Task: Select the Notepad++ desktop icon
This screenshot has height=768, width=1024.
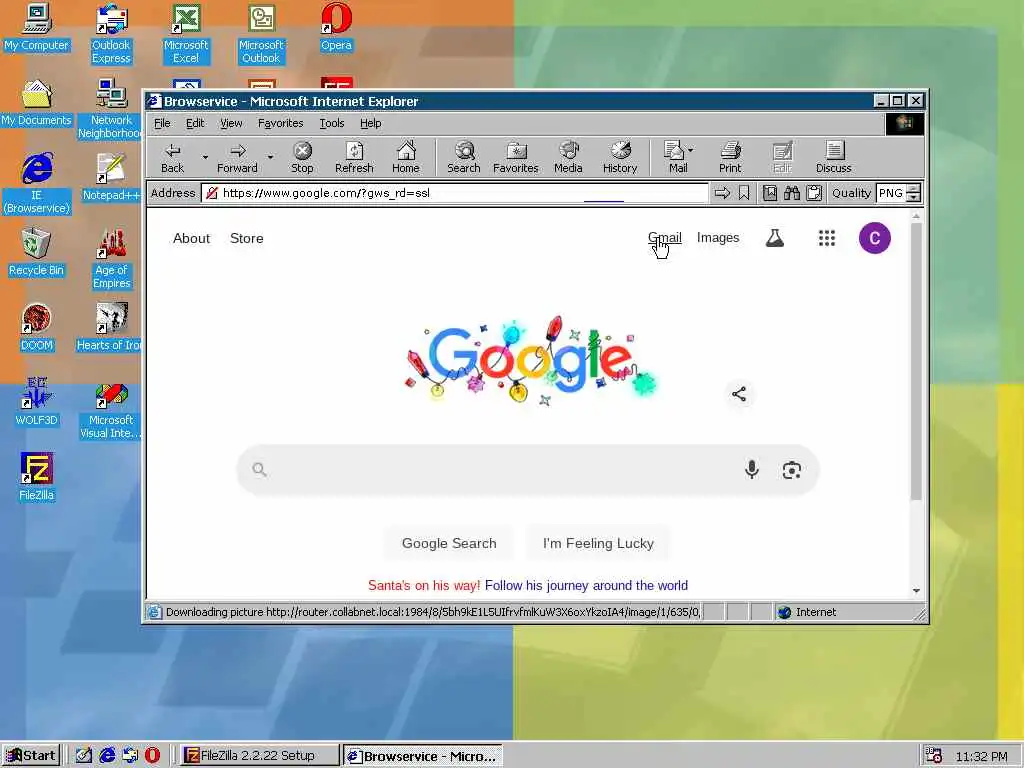Action: pos(111,177)
